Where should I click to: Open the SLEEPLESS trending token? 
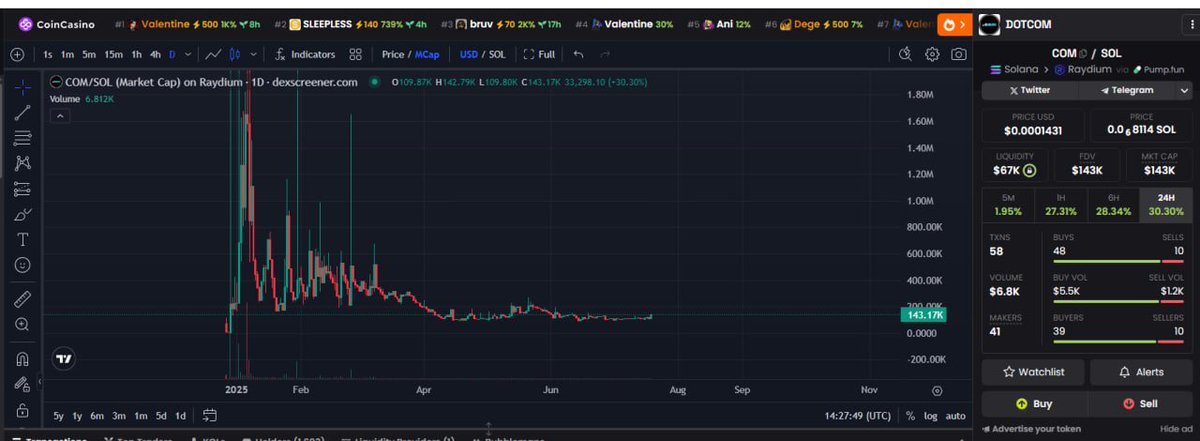click(x=350, y=24)
